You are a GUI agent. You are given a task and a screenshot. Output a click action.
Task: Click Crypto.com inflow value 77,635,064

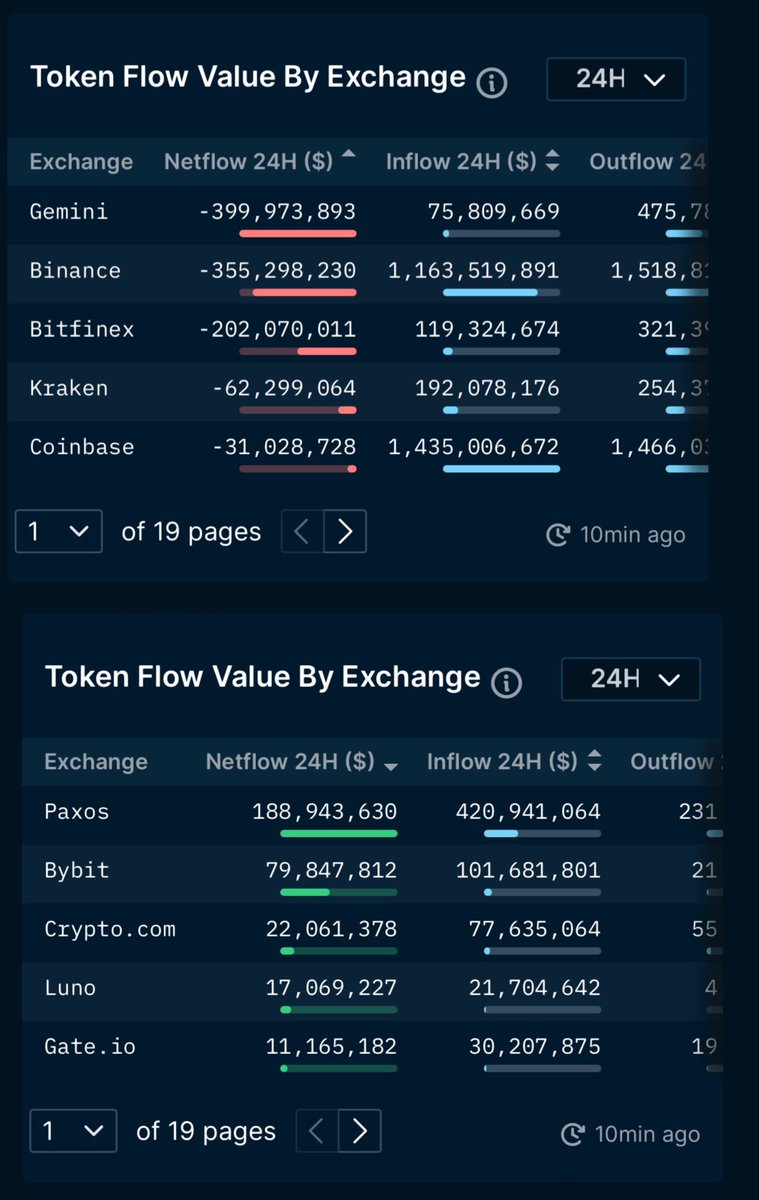535,929
